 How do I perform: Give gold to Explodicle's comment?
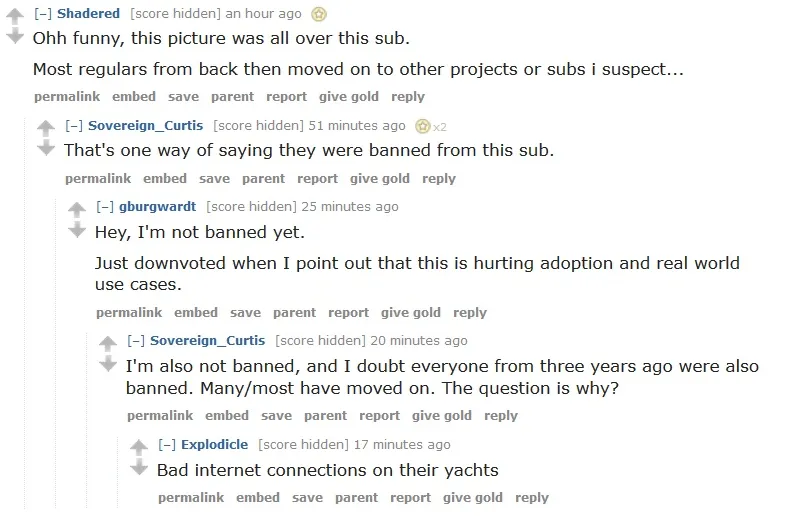click(x=472, y=498)
